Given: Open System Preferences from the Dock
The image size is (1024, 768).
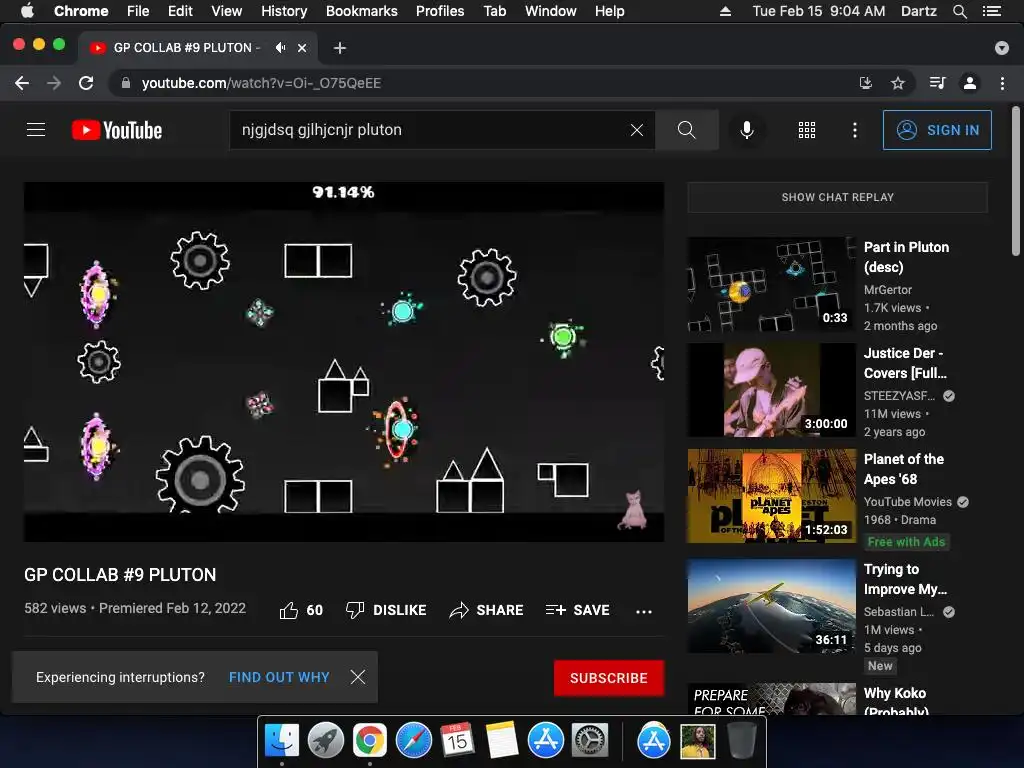Looking at the screenshot, I should (x=590, y=741).
